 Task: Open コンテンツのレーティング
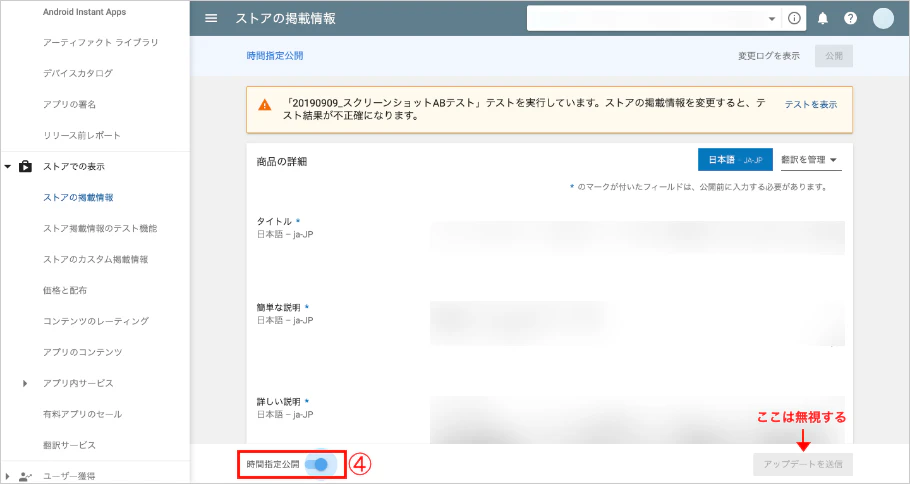click(96, 321)
